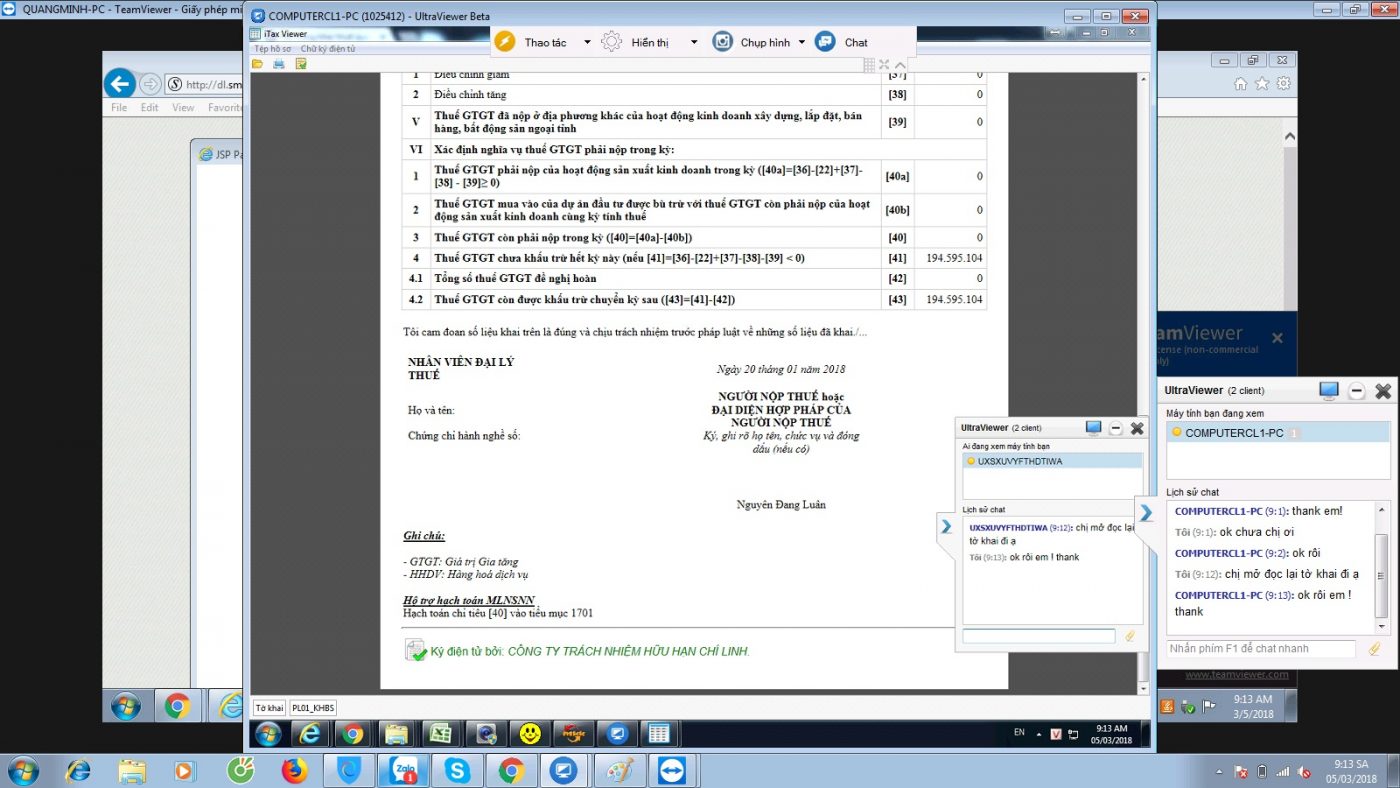Image resolution: width=1400 pixels, height=788 pixels.
Task: Minimize the large UltraViewer chat panel
Action: (1357, 391)
